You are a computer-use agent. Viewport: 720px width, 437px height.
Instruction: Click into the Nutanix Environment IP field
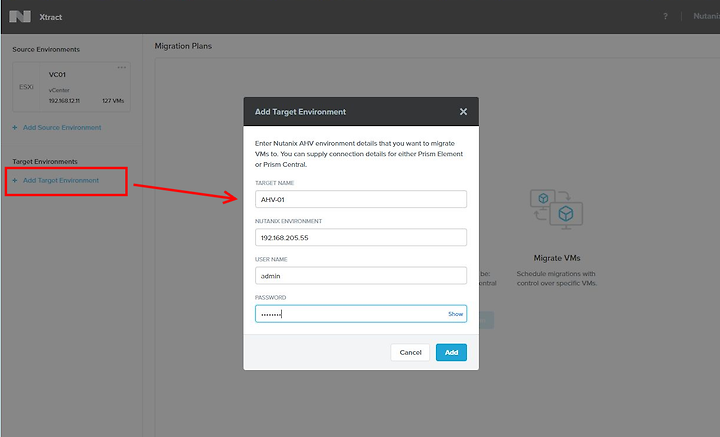point(361,237)
